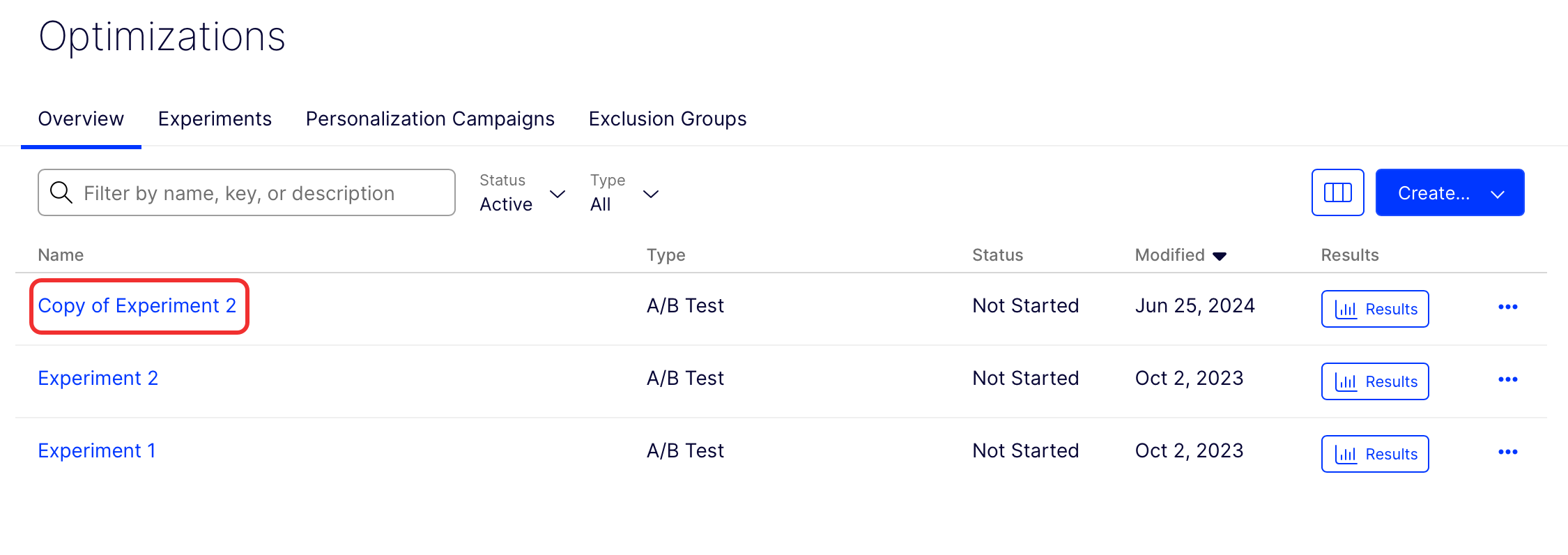1568x555 pixels.
Task: Open more options for Copy of Experiment 2
Action: click(x=1507, y=307)
